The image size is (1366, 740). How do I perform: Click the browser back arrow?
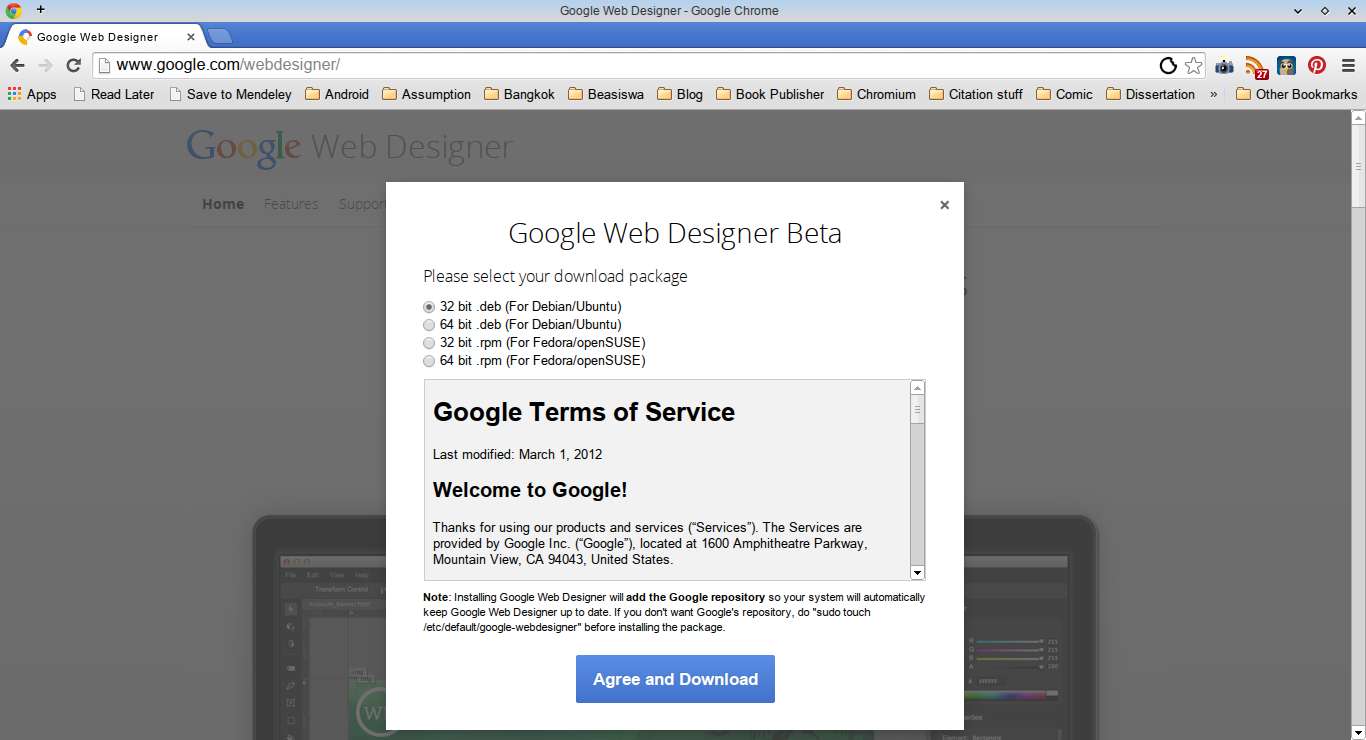(x=17, y=65)
